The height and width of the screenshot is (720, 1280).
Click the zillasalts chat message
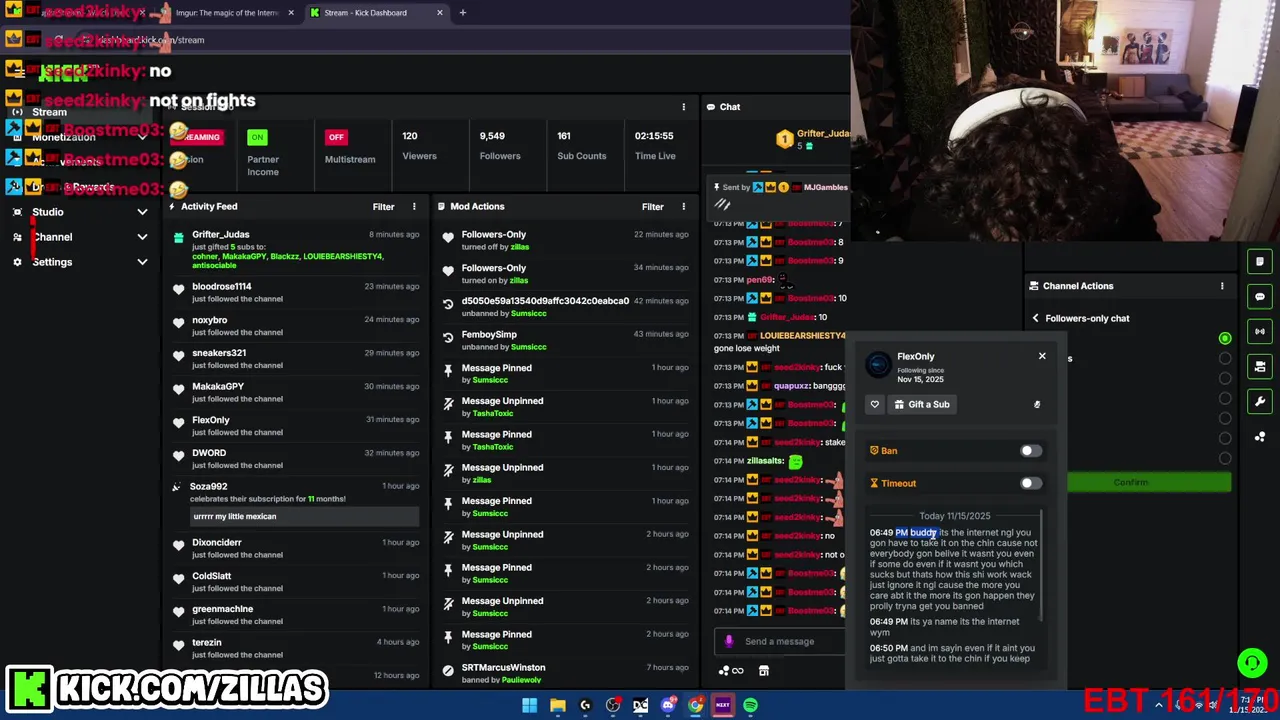(780, 461)
